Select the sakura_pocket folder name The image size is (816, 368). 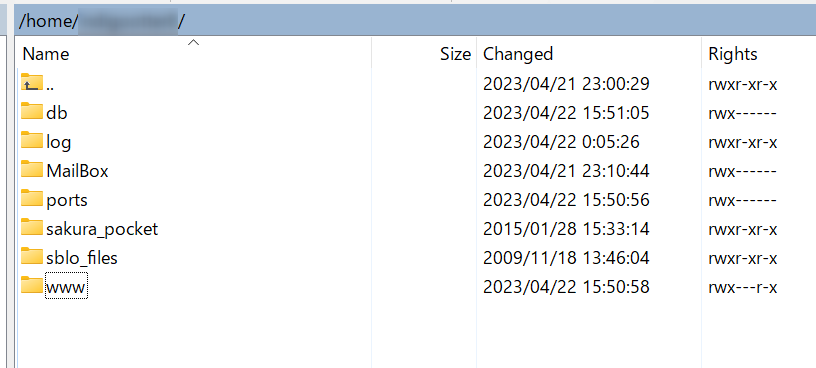(102, 229)
